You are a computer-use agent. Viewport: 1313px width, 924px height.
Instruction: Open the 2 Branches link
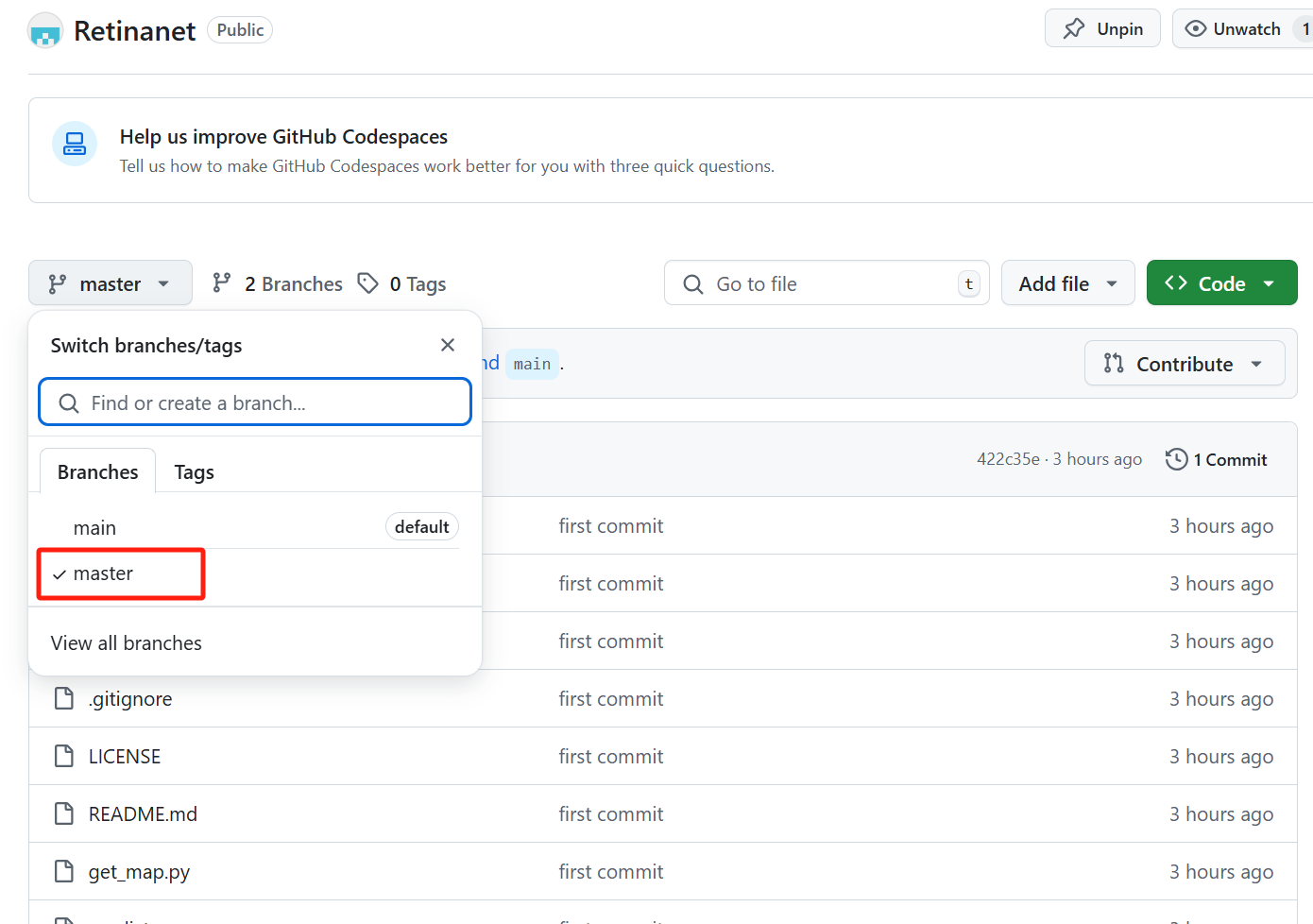click(x=278, y=283)
